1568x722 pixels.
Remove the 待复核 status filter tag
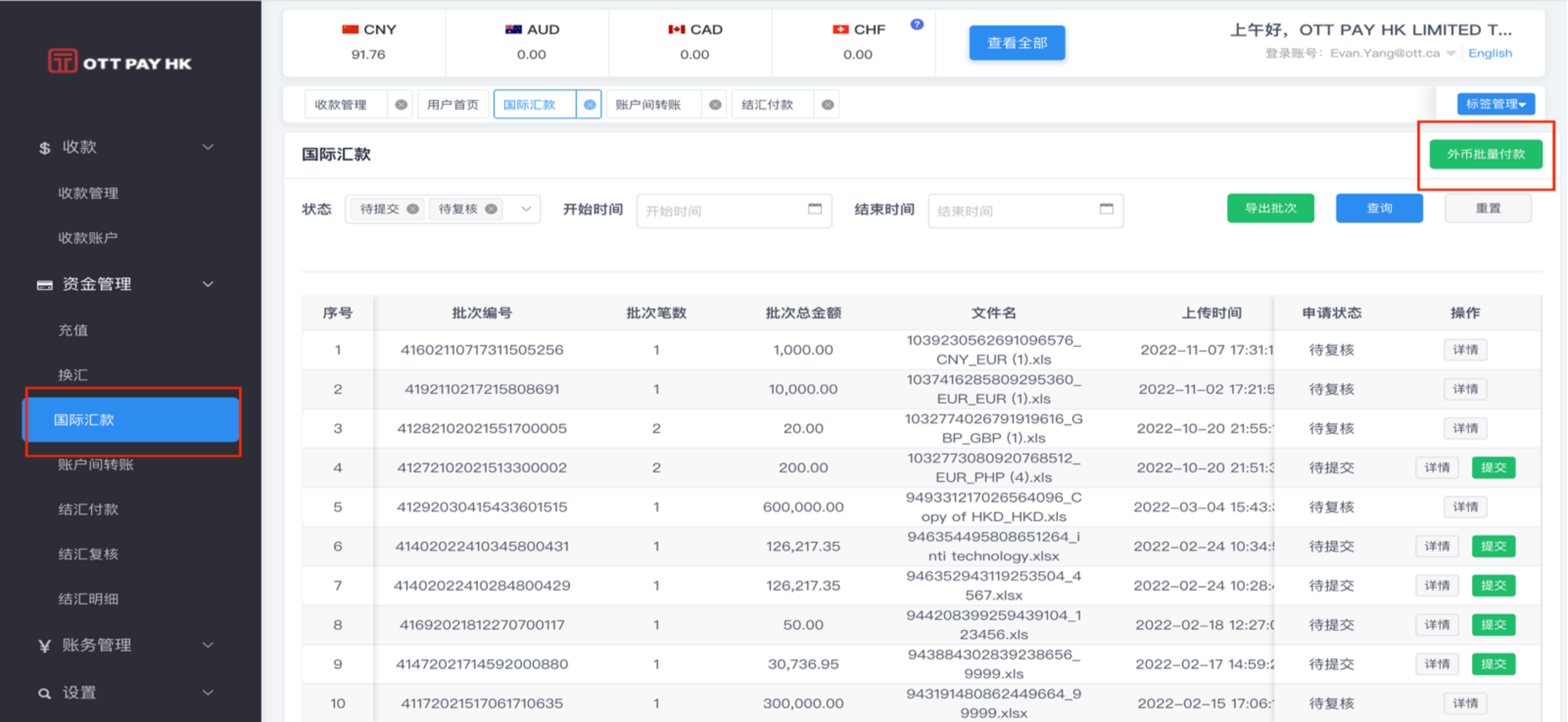click(x=491, y=209)
